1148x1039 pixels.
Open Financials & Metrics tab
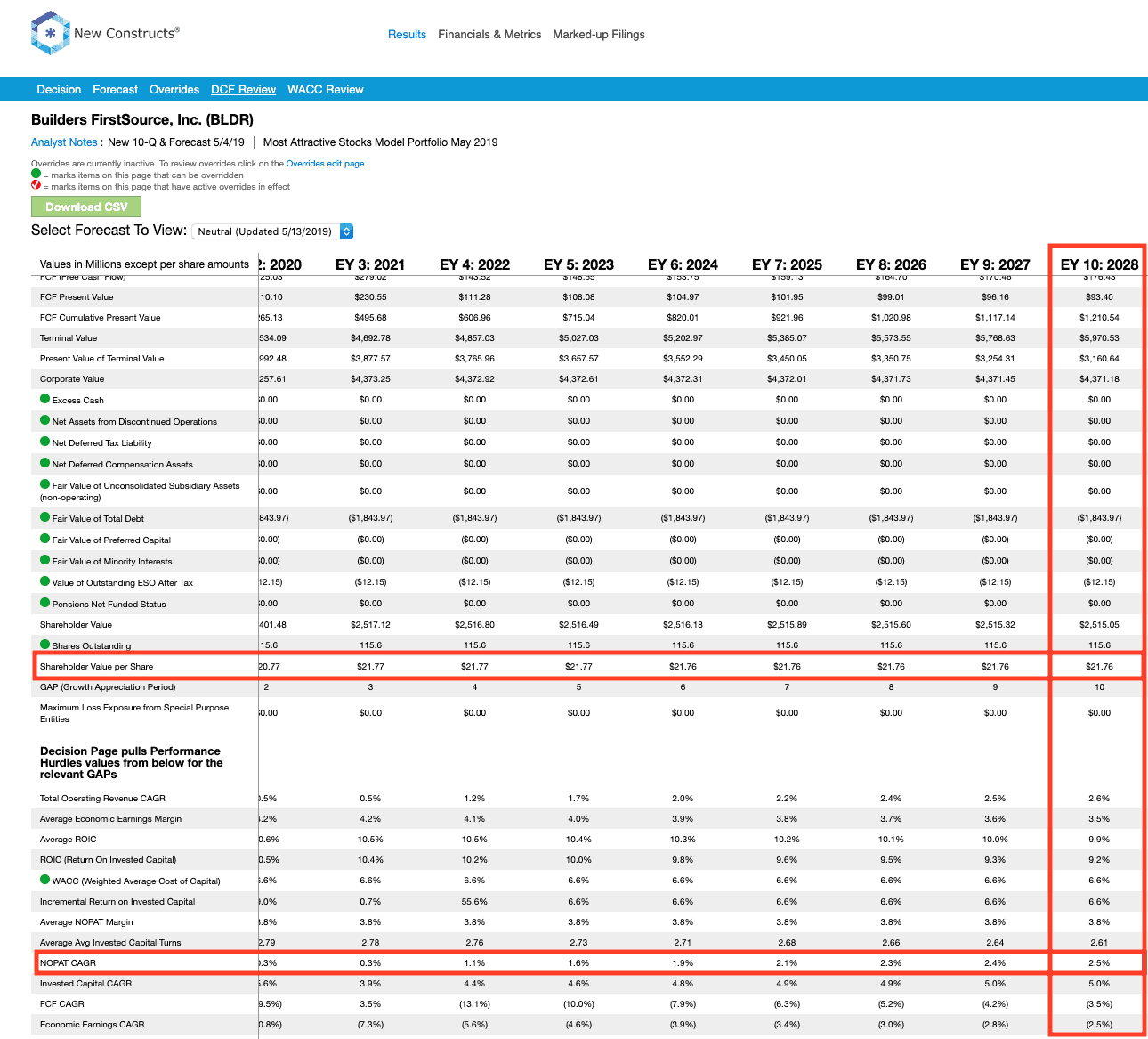click(x=489, y=35)
